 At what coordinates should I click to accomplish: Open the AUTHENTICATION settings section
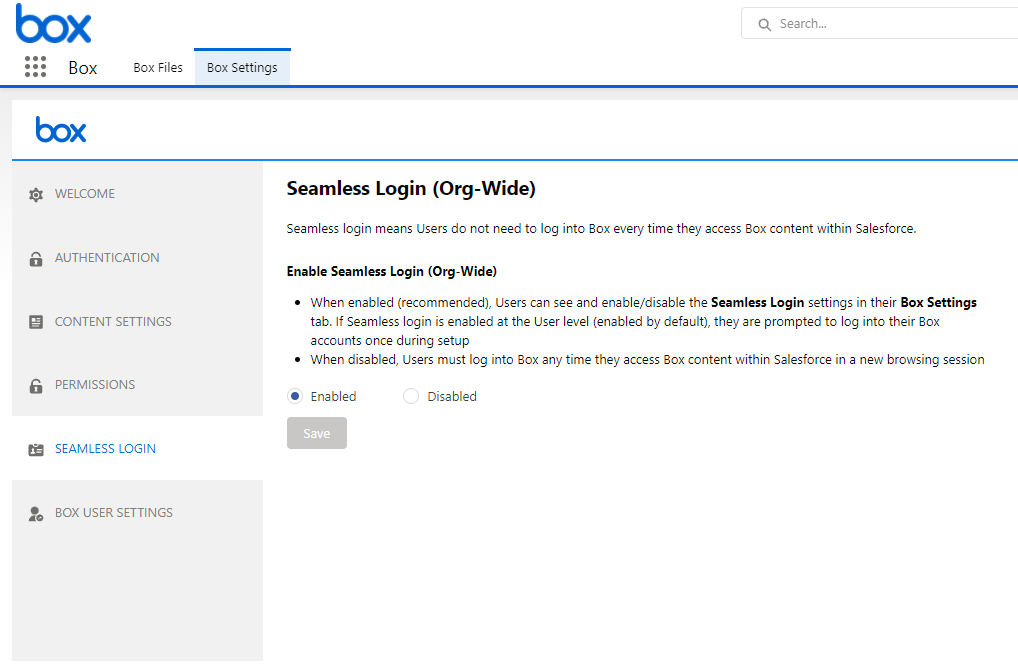pyautogui.click(x=138, y=258)
